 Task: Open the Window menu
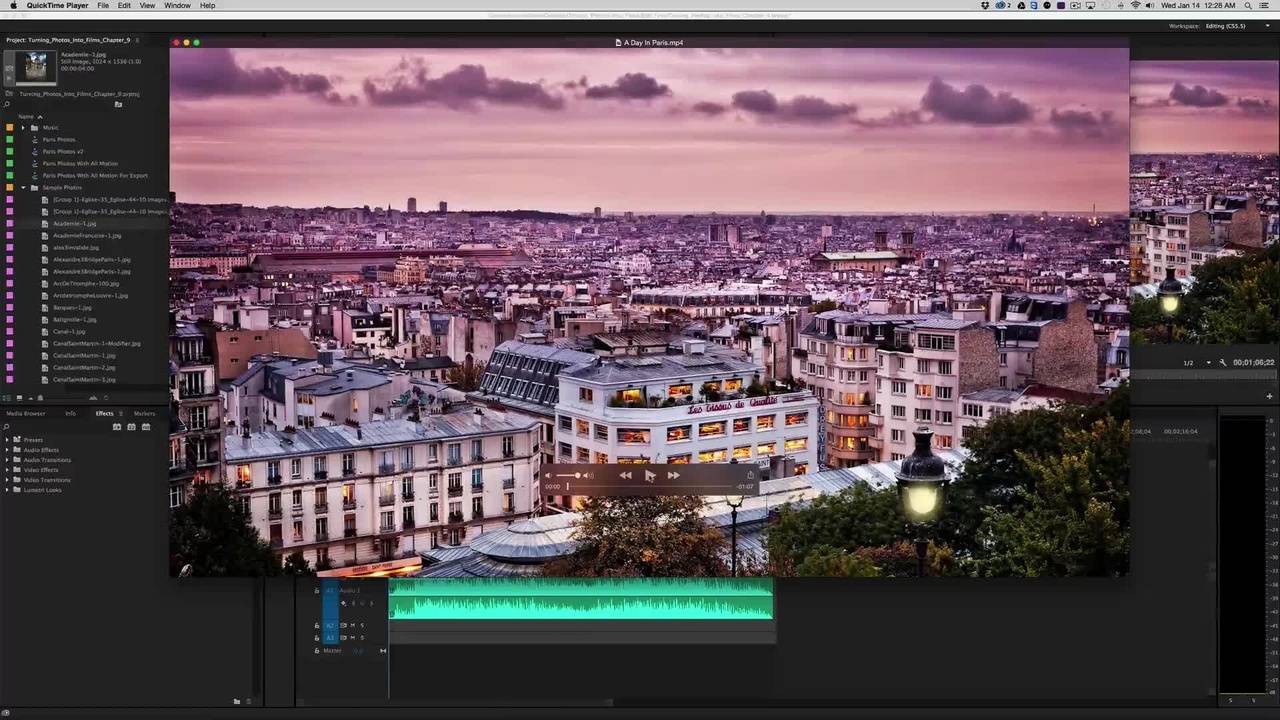pyautogui.click(x=177, y=6)
